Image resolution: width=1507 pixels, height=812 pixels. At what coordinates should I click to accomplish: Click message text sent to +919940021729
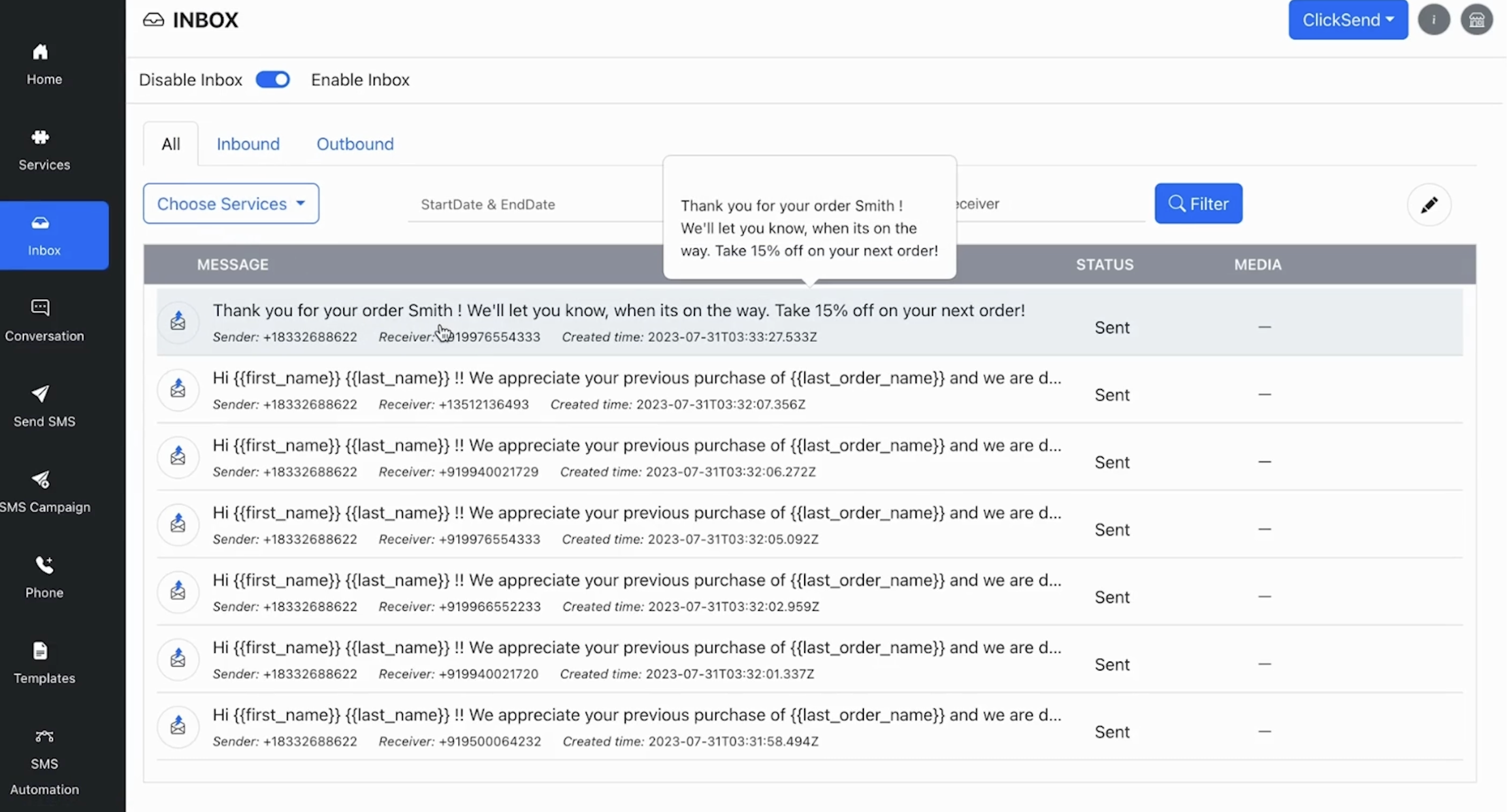(x=636, y=445)
